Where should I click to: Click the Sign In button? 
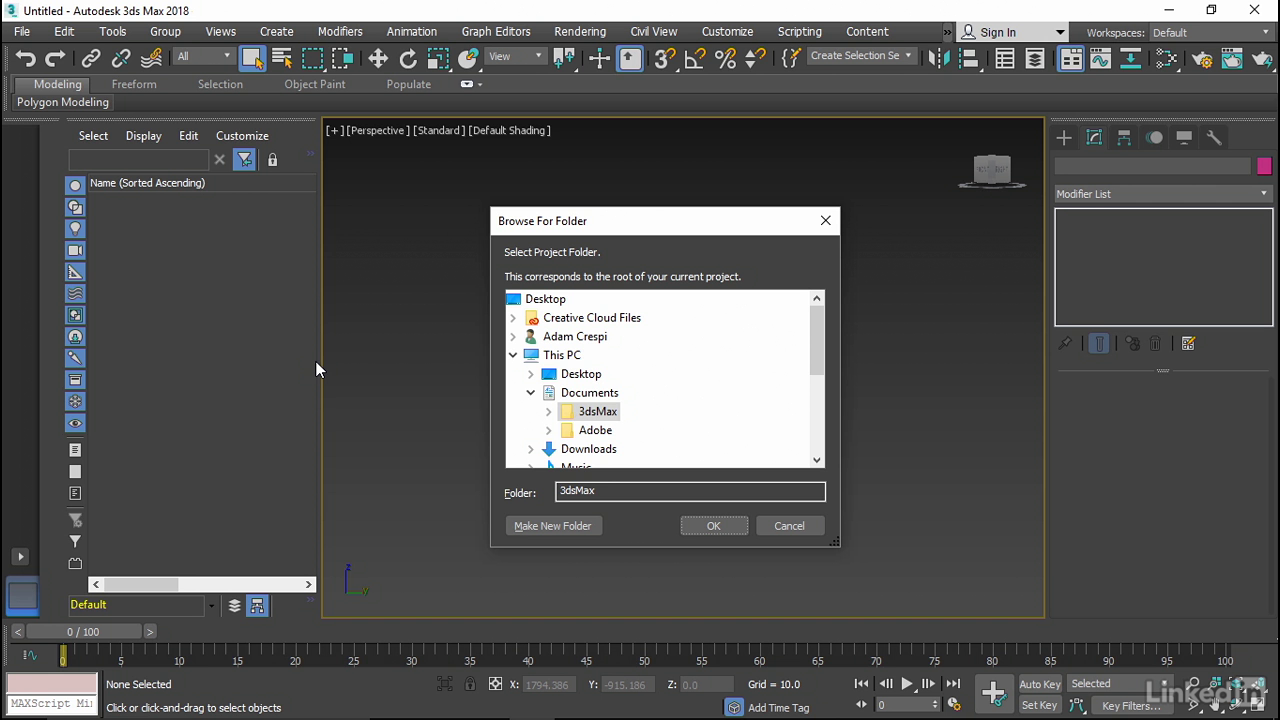tap(1012, 33)
